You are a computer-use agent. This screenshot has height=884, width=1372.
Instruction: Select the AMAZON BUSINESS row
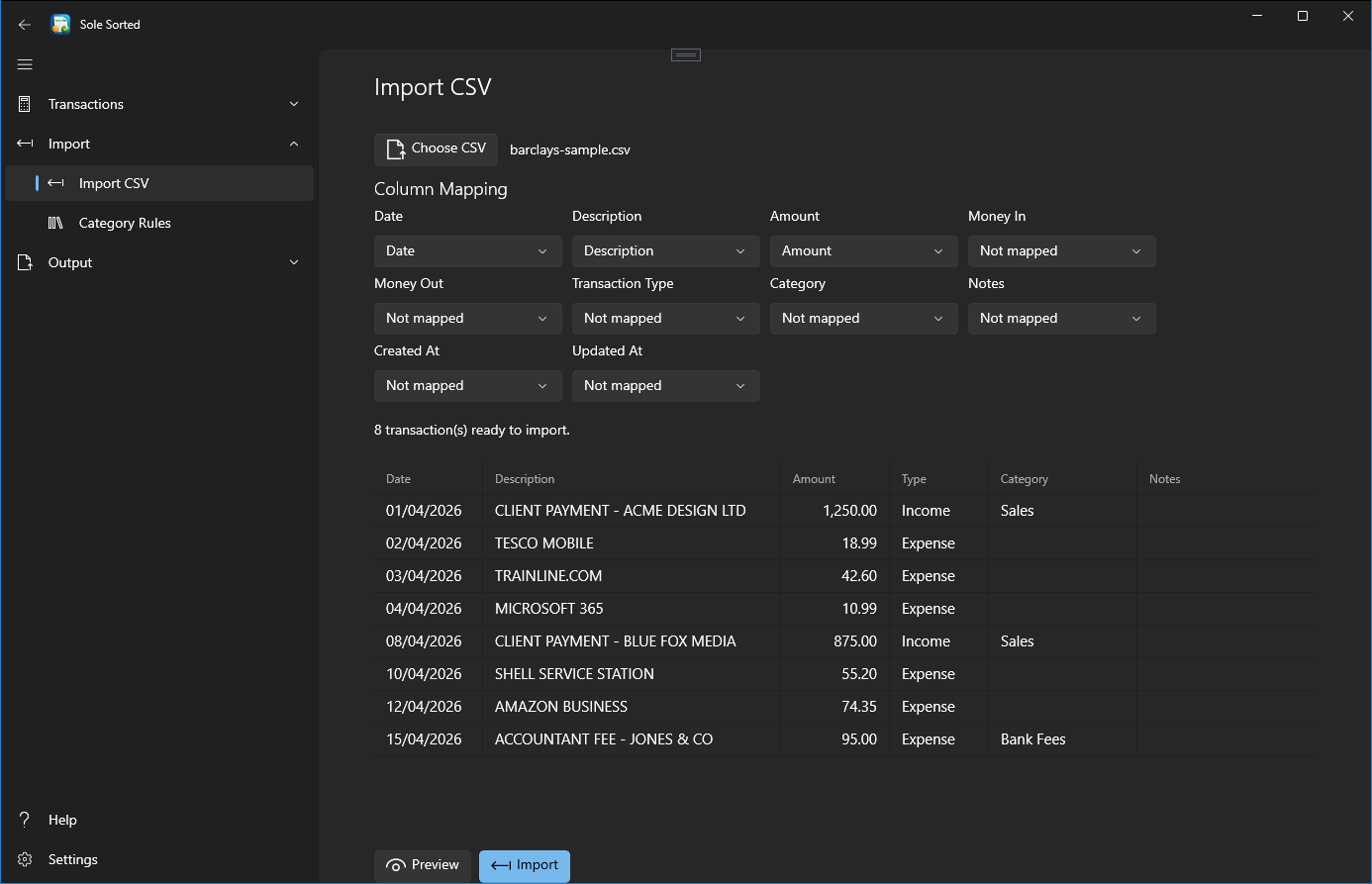tap(844, 707)
